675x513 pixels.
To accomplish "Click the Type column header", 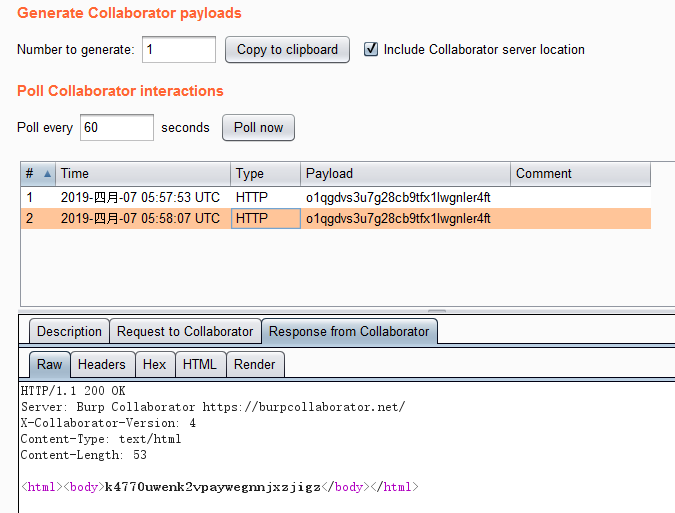I will (265, 174).
